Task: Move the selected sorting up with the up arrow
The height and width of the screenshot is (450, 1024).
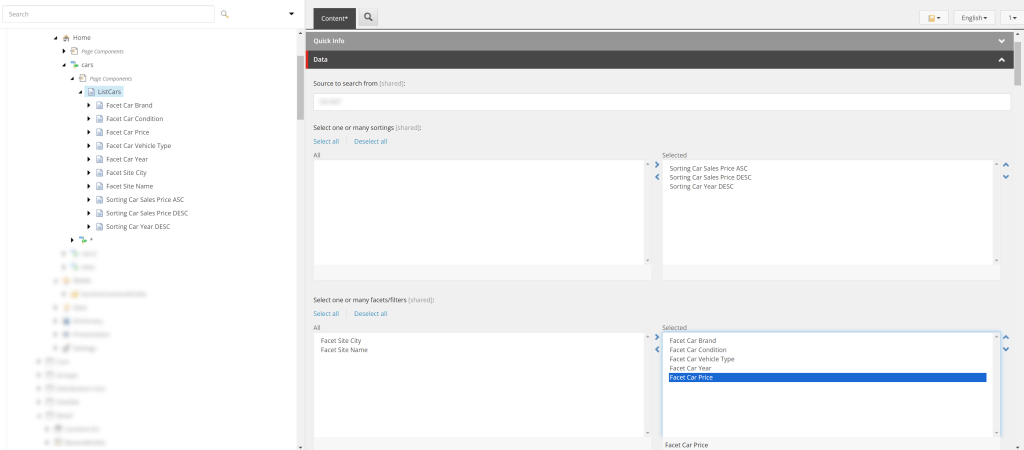Action: coord(1005,165)
